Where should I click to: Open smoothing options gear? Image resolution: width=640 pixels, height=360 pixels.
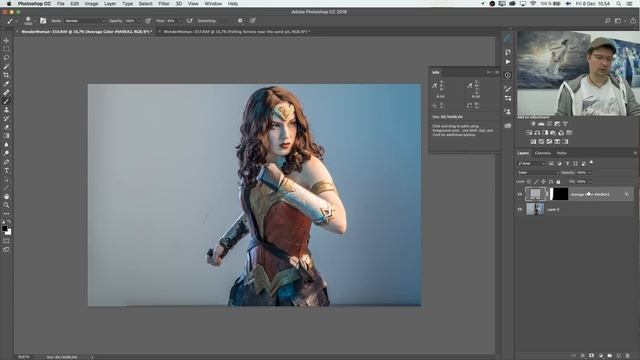point(240,20)
